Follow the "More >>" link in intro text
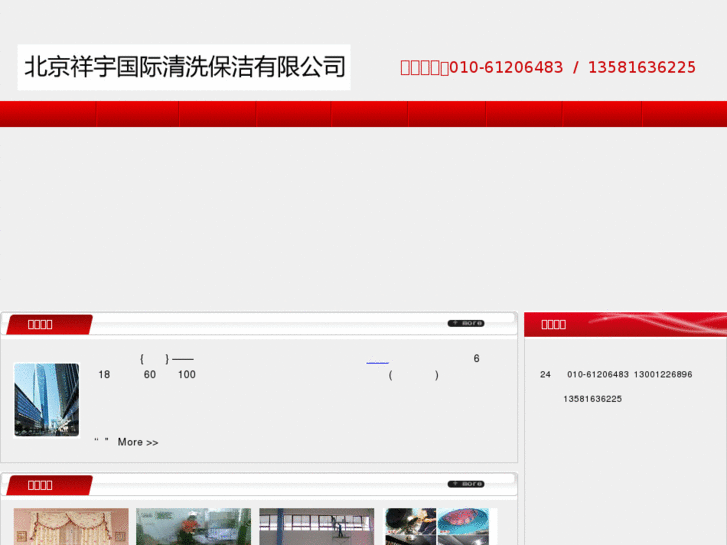Viewport: 727px width, 545px height. point(138,442)
